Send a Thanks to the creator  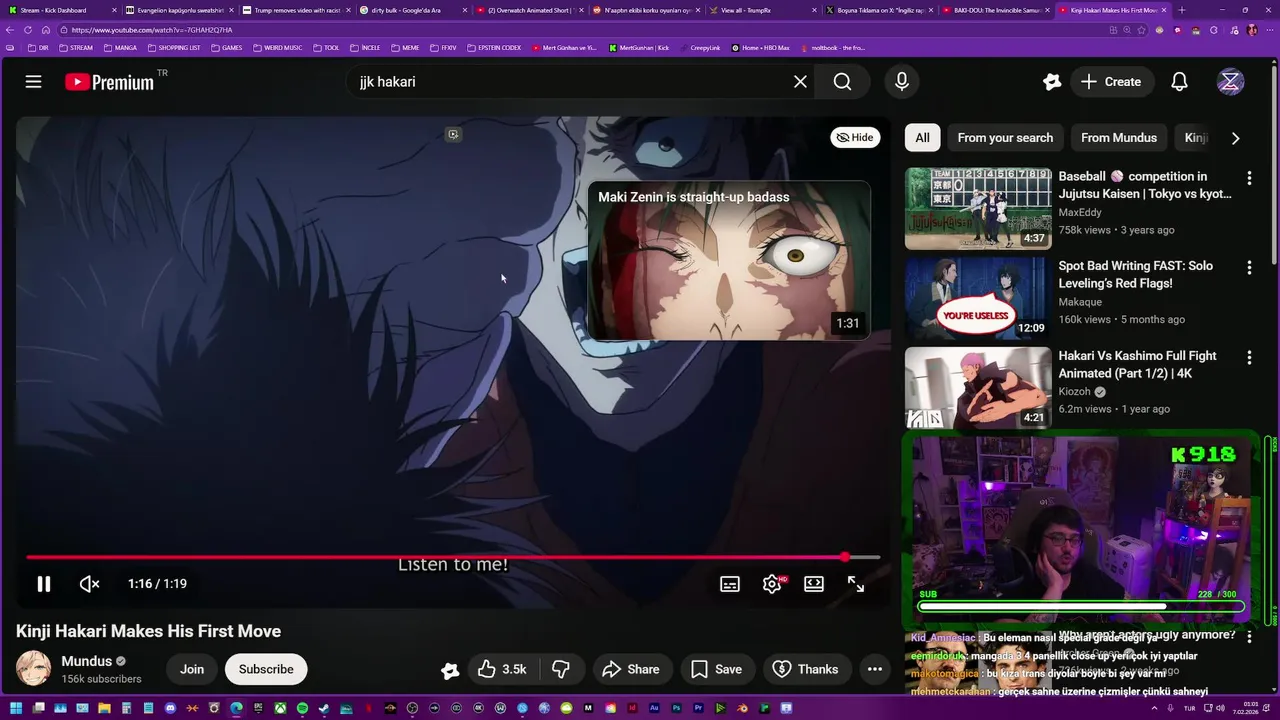806,669
